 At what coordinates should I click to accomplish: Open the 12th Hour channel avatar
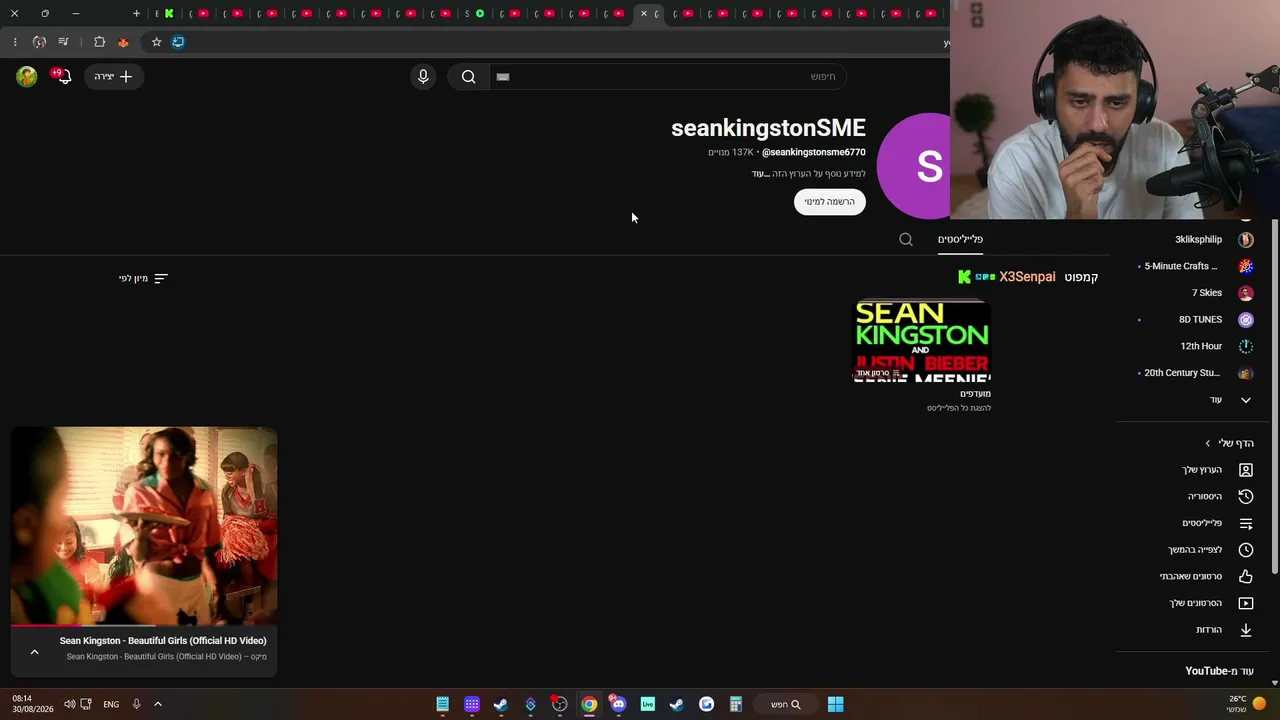click(x=1246, y=346)
